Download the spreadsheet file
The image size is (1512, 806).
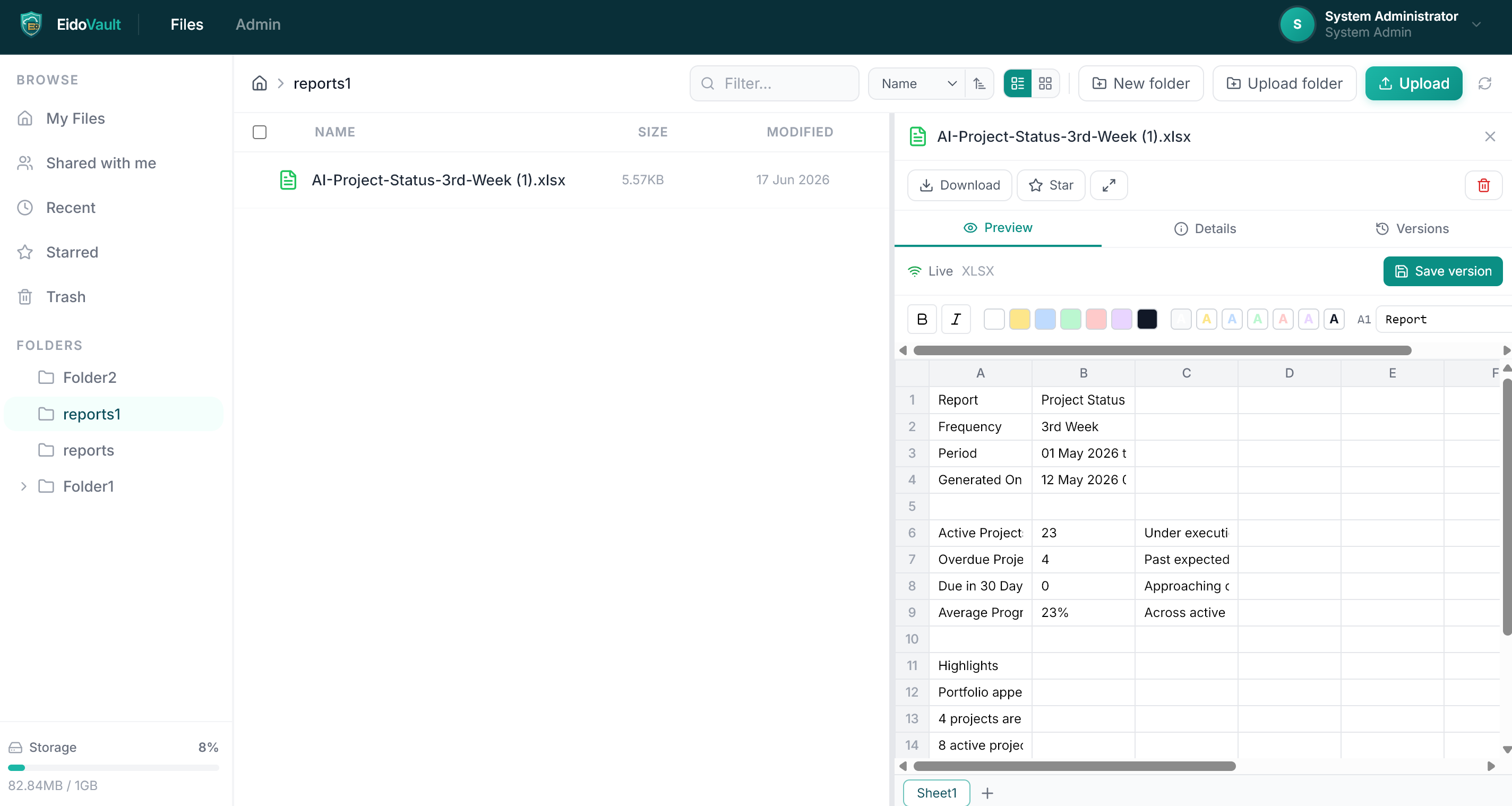959,185
